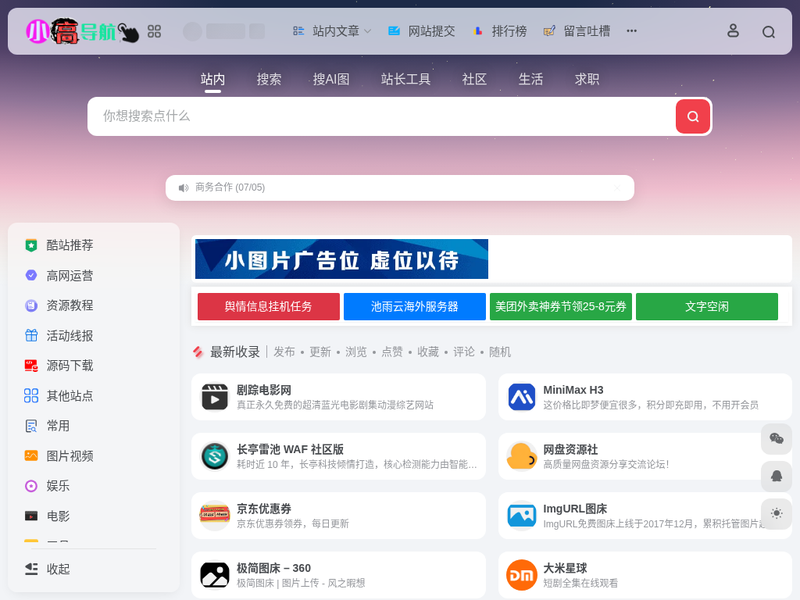Click the 文字空闲 green button
The width and height of the screenshot is (800, 600).
pos(707,307)
